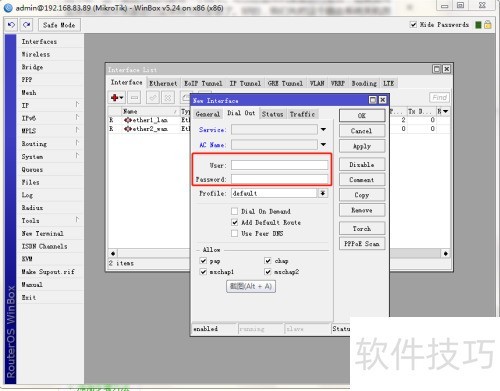Enable the Use Peer DNS checkbox
Image resolution: width=500 pixels, height=391 pixels.
pos(235,233)
